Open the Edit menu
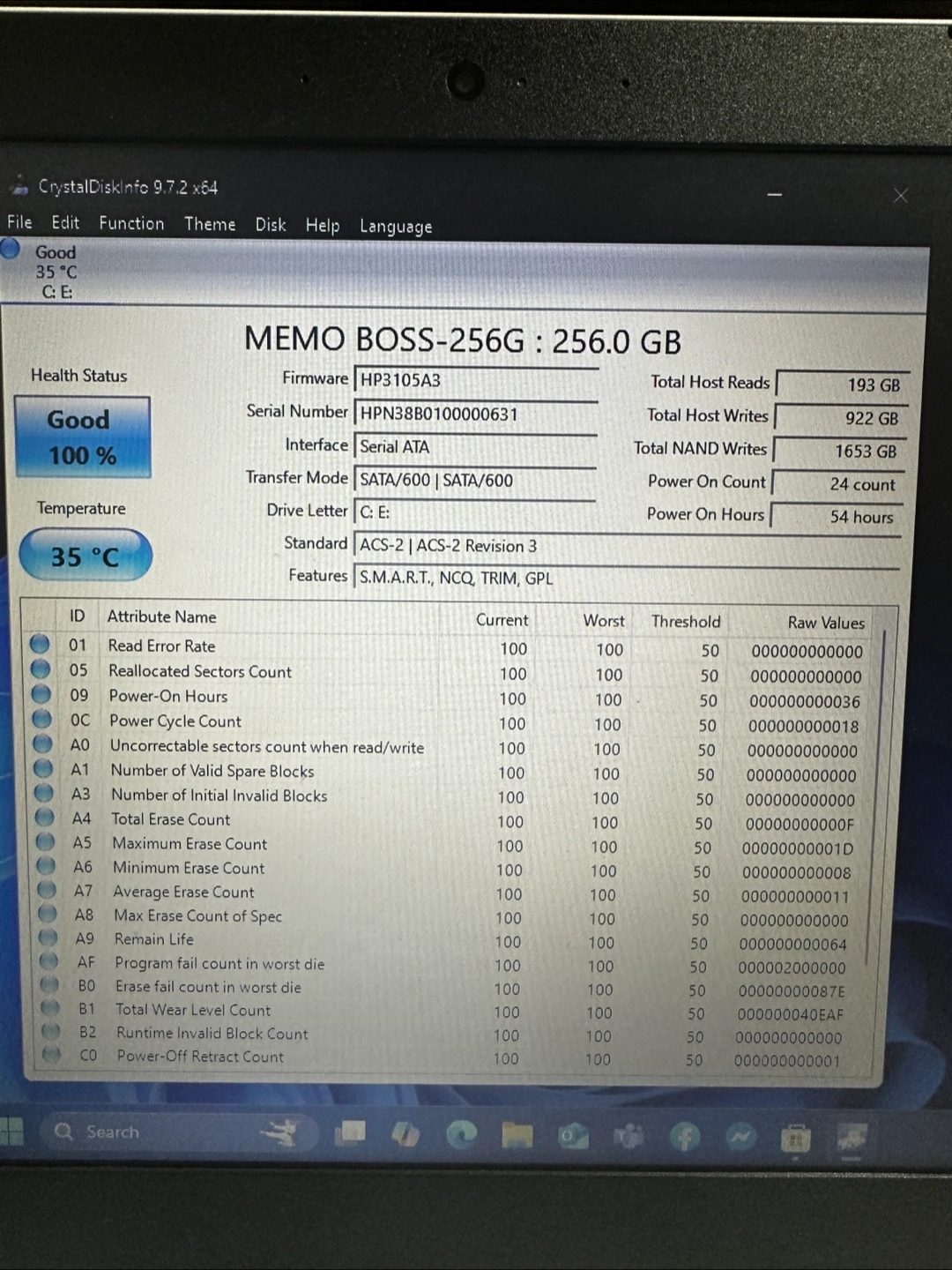The image size is (952, 1270). click(x=65, y=223)
